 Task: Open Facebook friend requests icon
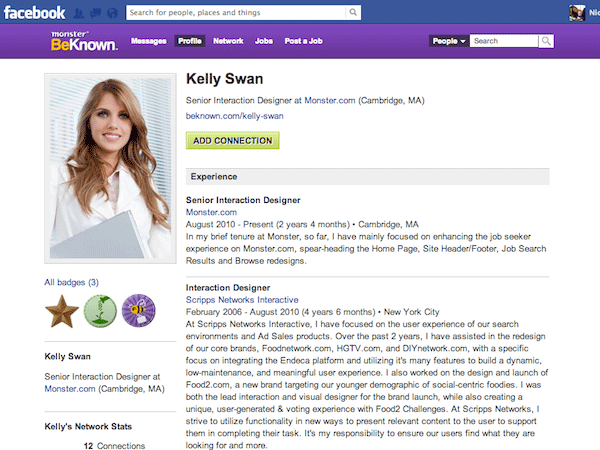tap(79, 13)
